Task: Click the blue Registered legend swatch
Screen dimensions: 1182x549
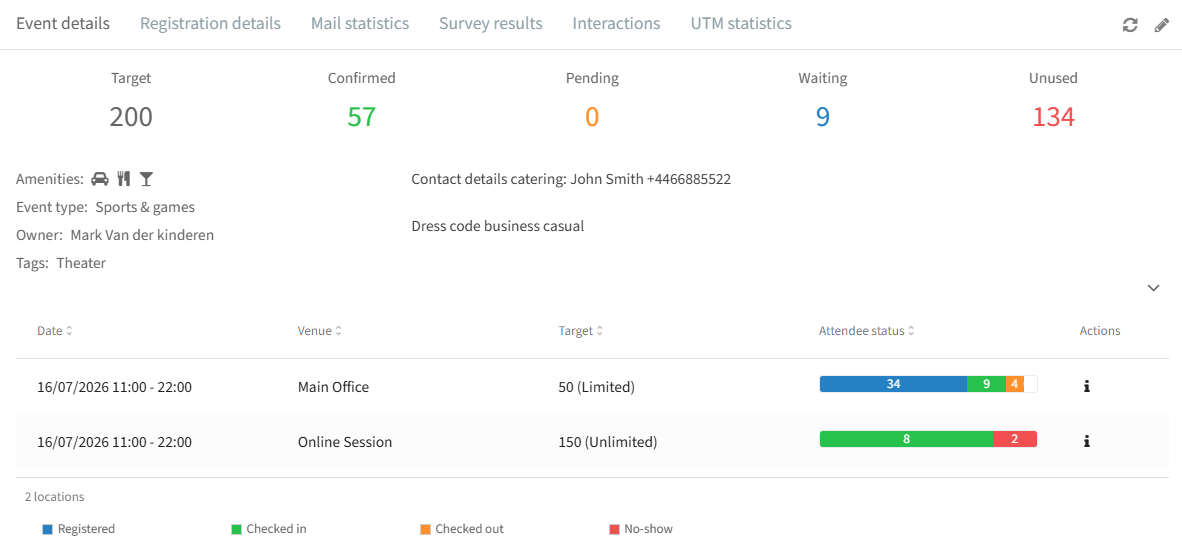Action: pyautogui.click(x=47, y=529)
